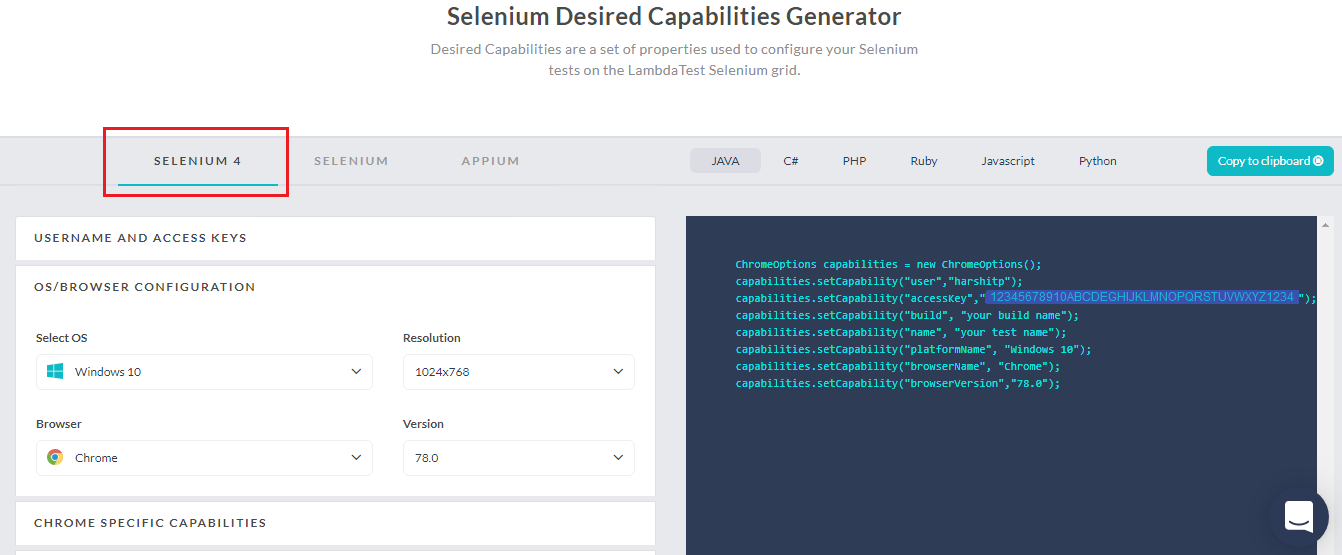Select JAVA as code language
Viewport: 1342px width, 555px height.
725,161
